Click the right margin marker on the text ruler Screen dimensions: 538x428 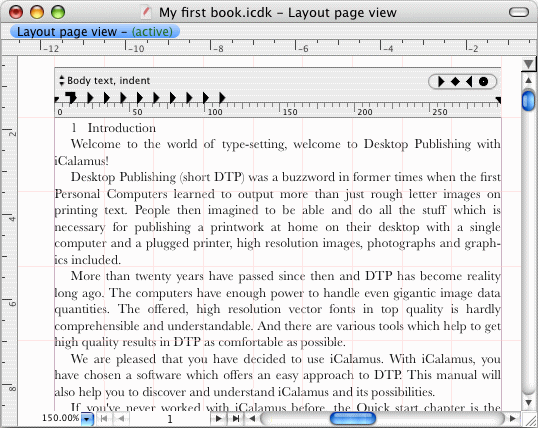[x=498, y=100]
